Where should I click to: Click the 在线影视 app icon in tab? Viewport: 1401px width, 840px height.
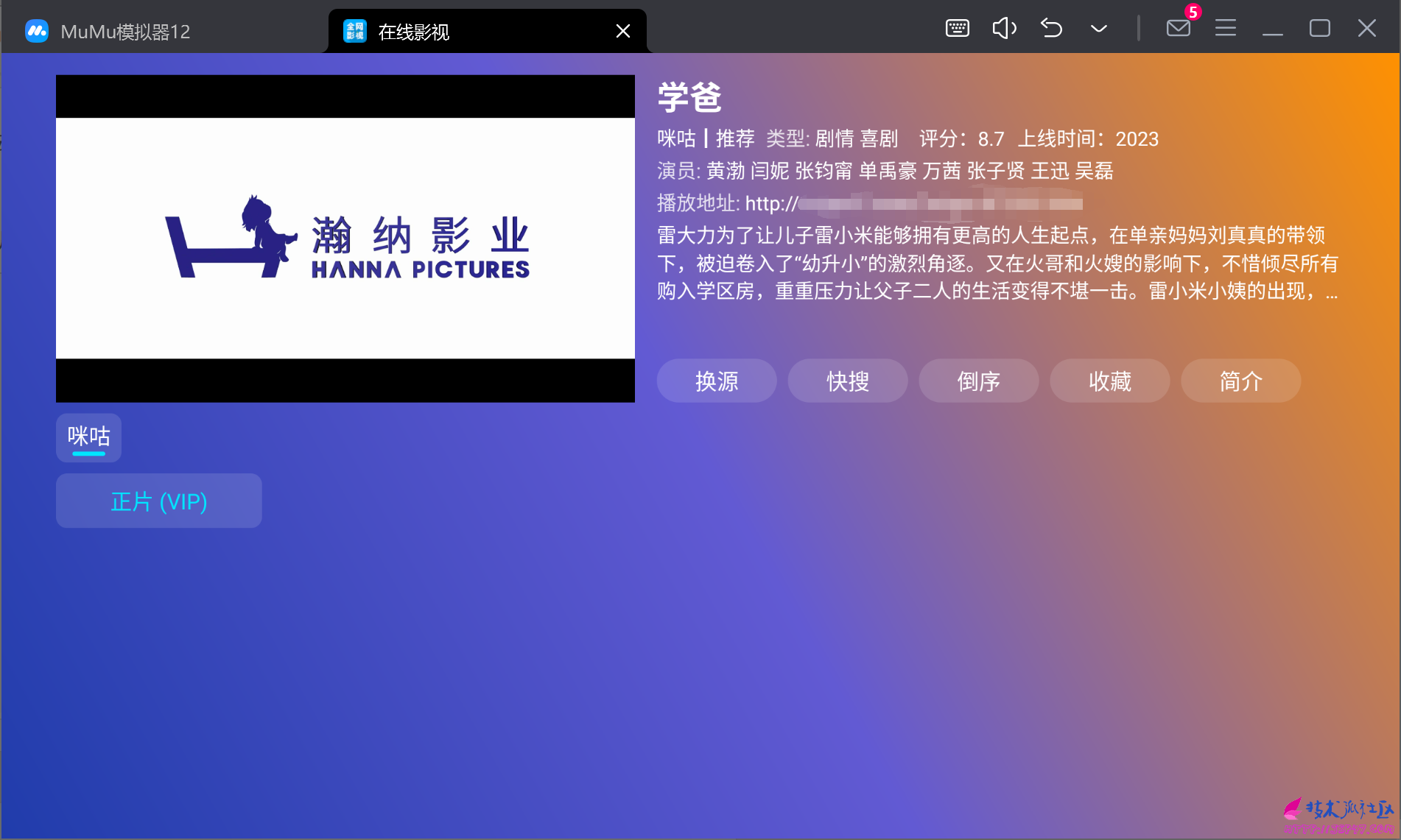[x=355, y=31]
